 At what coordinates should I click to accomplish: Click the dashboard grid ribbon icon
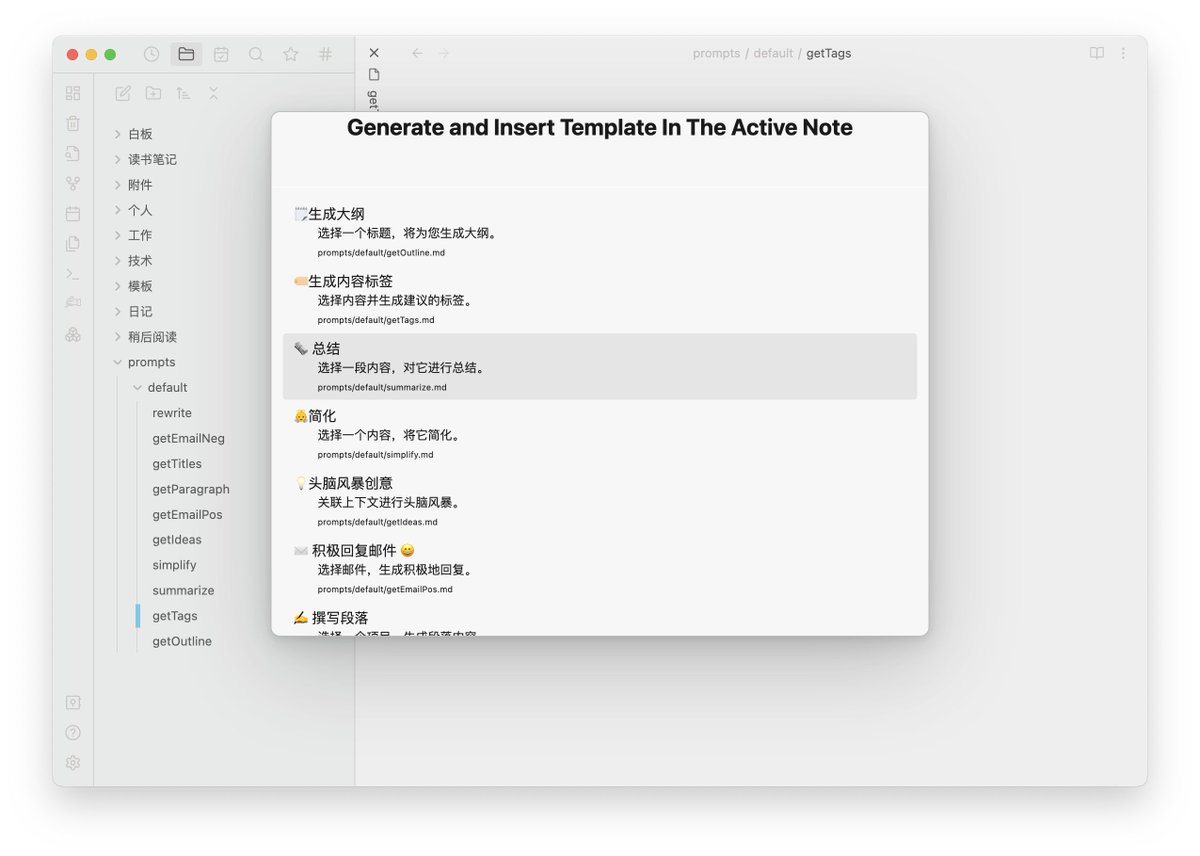tap(73, 93)
